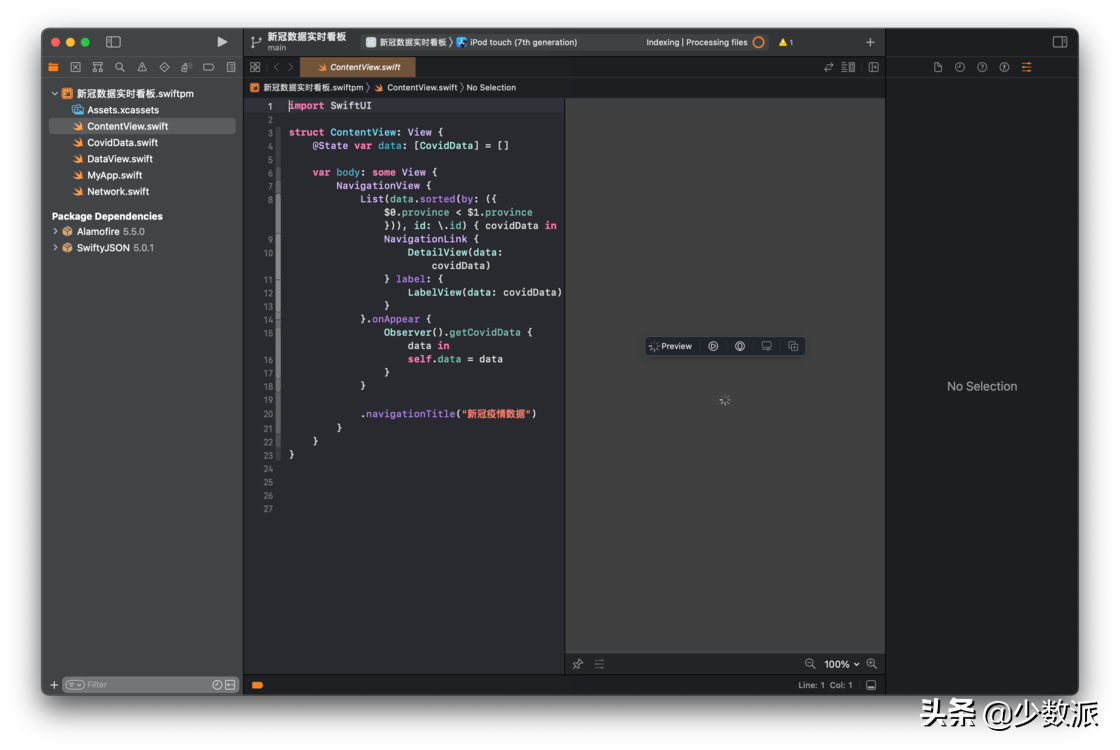The height and width of the screenshot is (750, 1120).
Task: Click No Selection in the jump bar
Action: (491, 88)
